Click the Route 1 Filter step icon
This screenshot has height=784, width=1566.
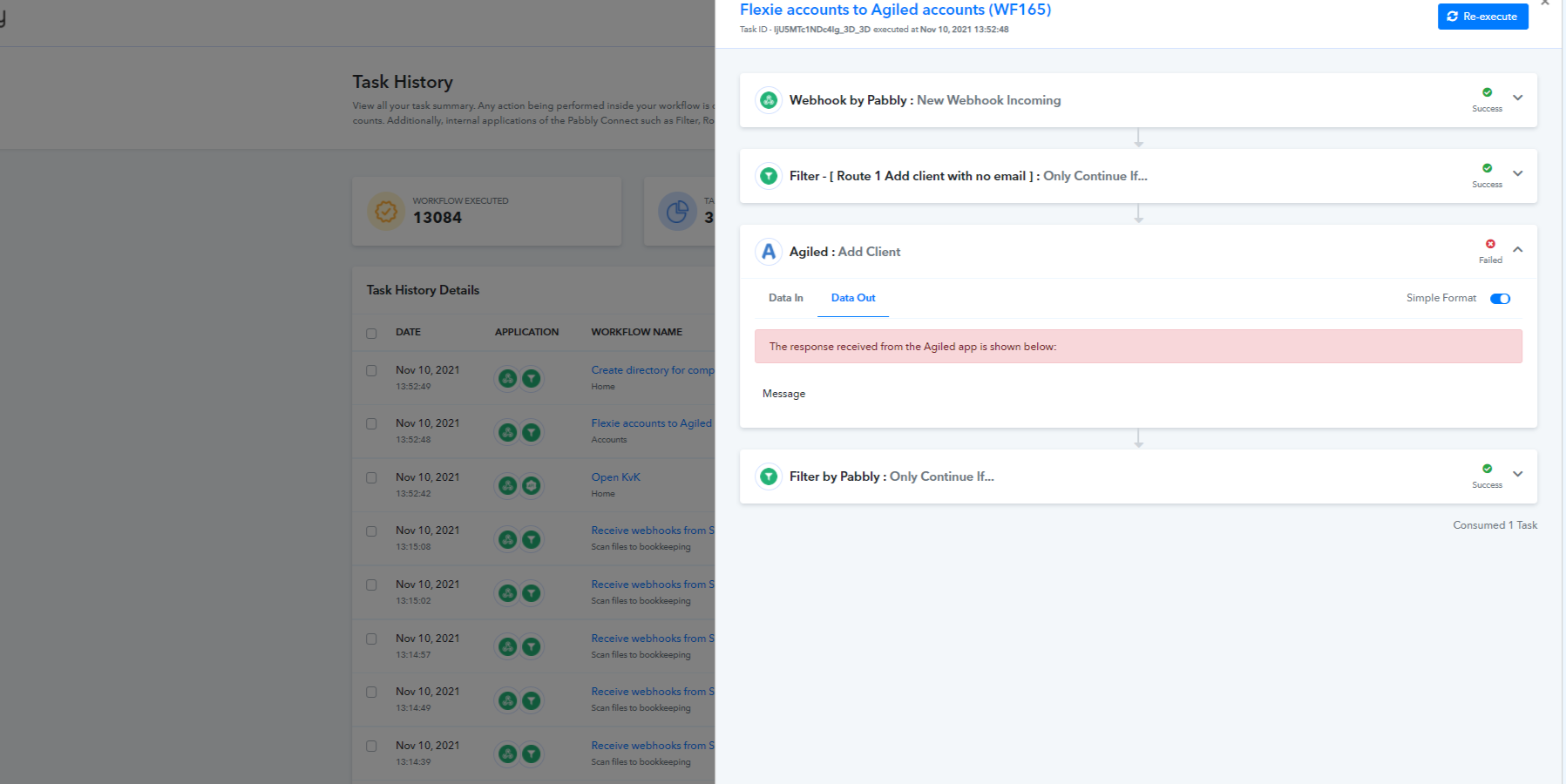click(x=769, y=176)
